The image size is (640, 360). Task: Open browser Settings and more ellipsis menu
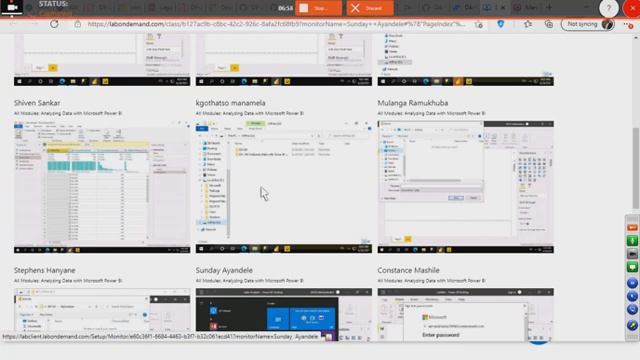629,25
